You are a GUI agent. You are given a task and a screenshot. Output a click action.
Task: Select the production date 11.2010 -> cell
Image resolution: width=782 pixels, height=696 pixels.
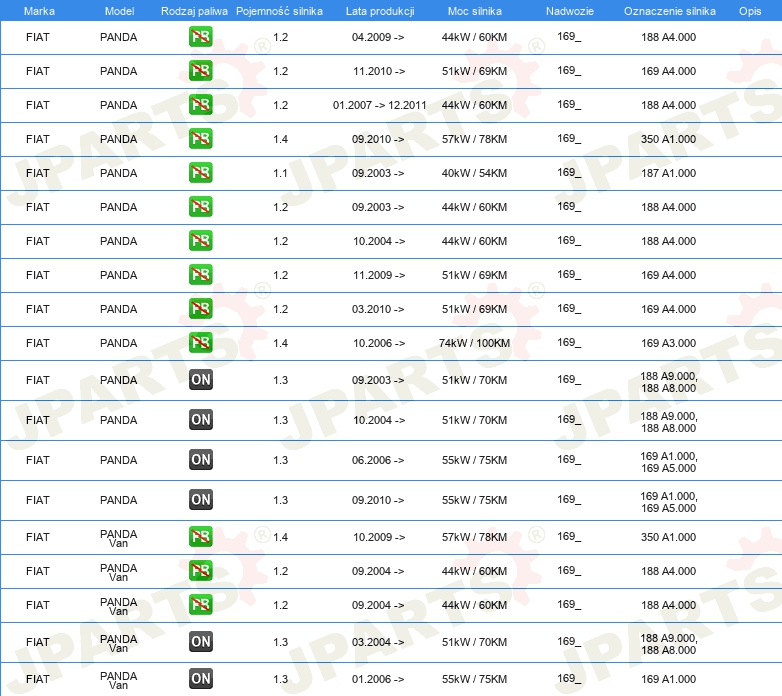coord(379,71)
